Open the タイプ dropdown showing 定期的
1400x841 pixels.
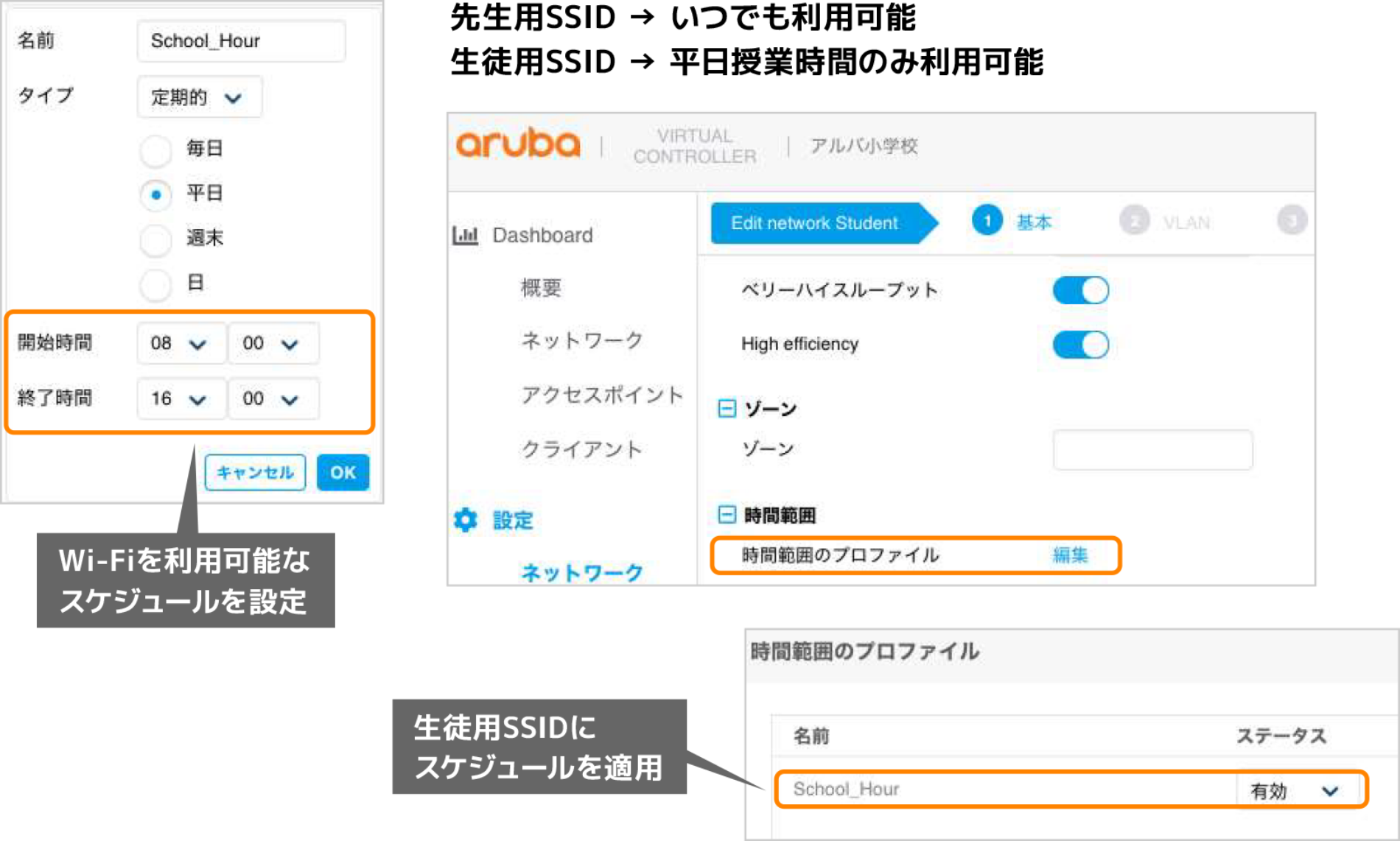pyautogui.click(x=199, y=96)
